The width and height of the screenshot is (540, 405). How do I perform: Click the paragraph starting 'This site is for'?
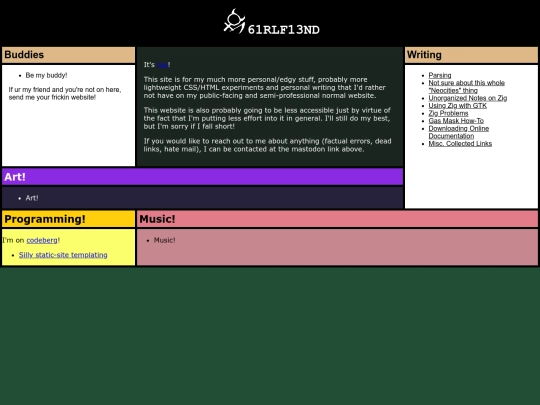coord(264,87)
